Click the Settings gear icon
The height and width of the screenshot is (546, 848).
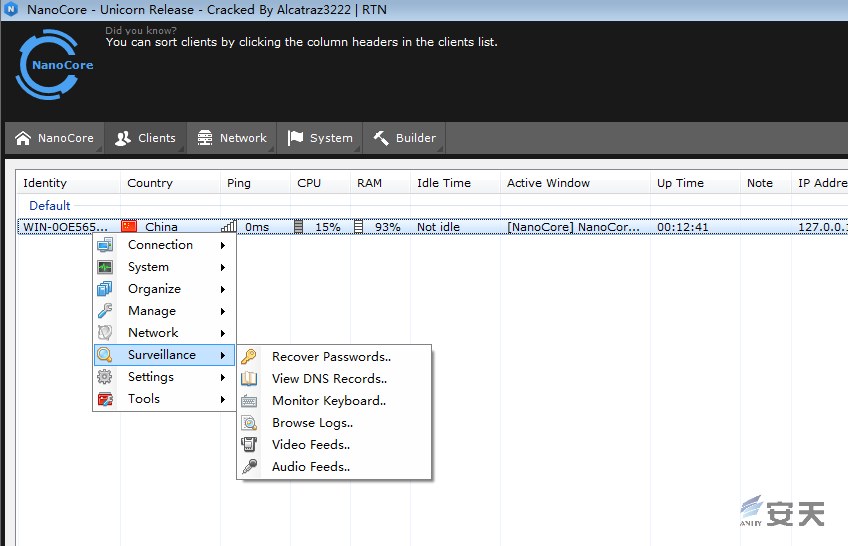[x=105, y=377]
